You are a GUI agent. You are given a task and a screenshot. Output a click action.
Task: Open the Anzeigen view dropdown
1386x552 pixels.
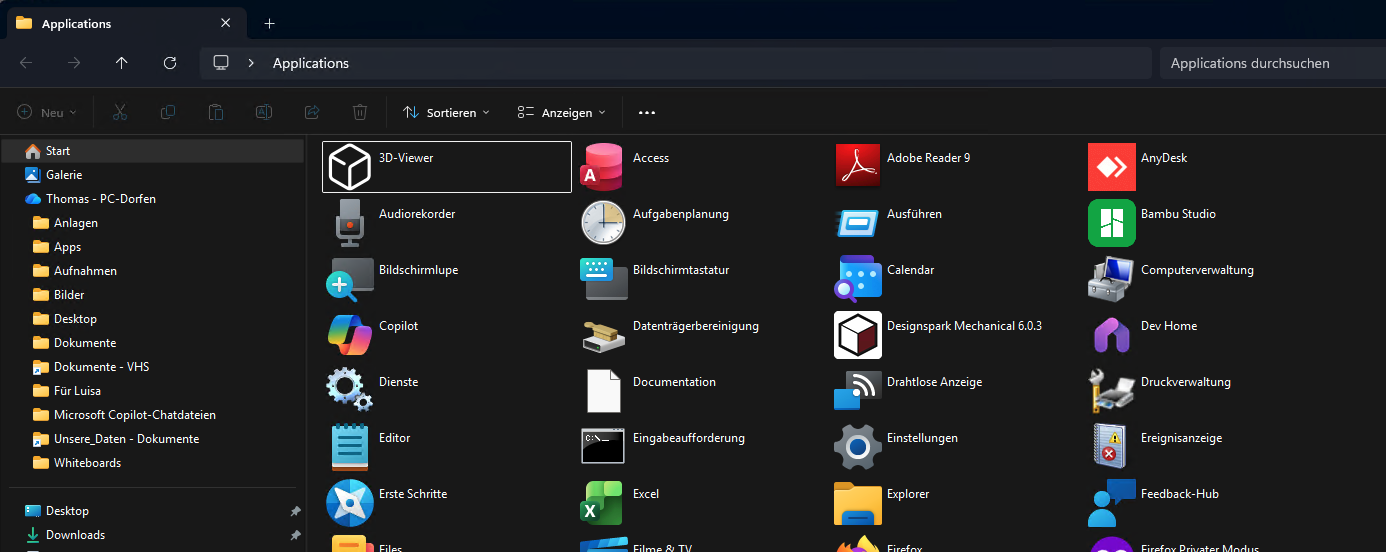pyautogui.click(x=562, y=113)
